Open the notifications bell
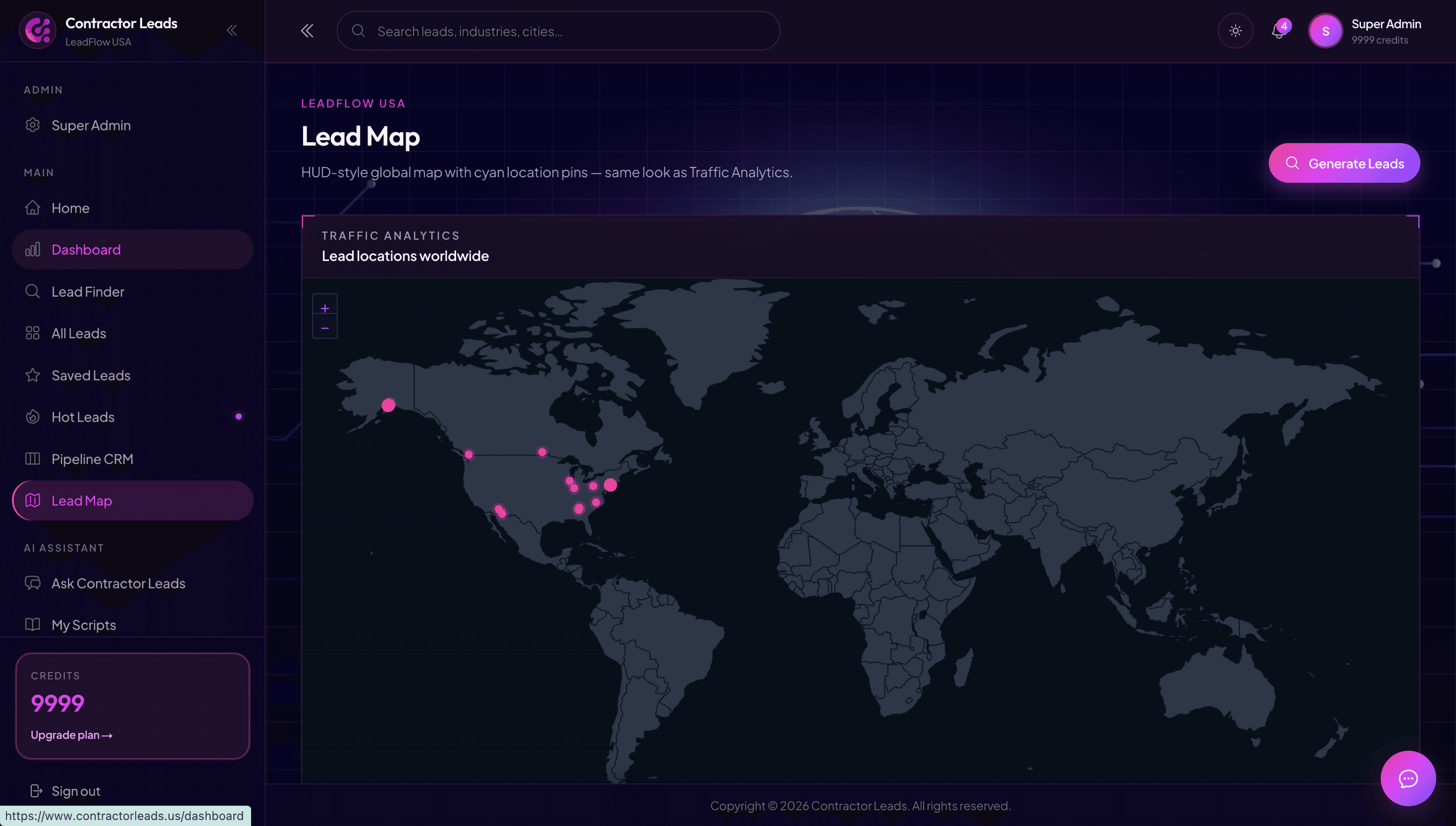This screenshot has height=826, width=1456. [1279, 31]
